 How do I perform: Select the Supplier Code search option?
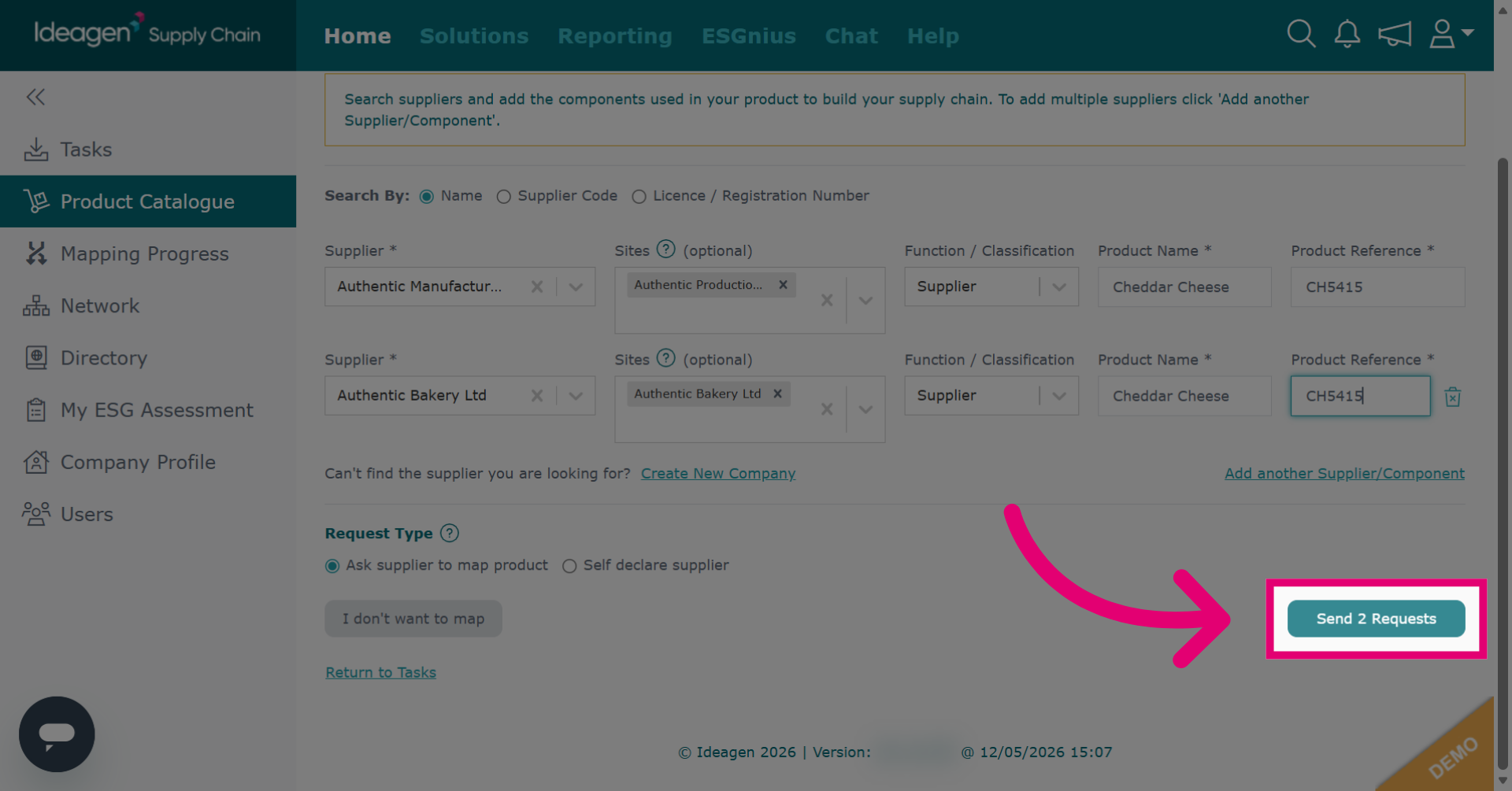click(504, 197)
